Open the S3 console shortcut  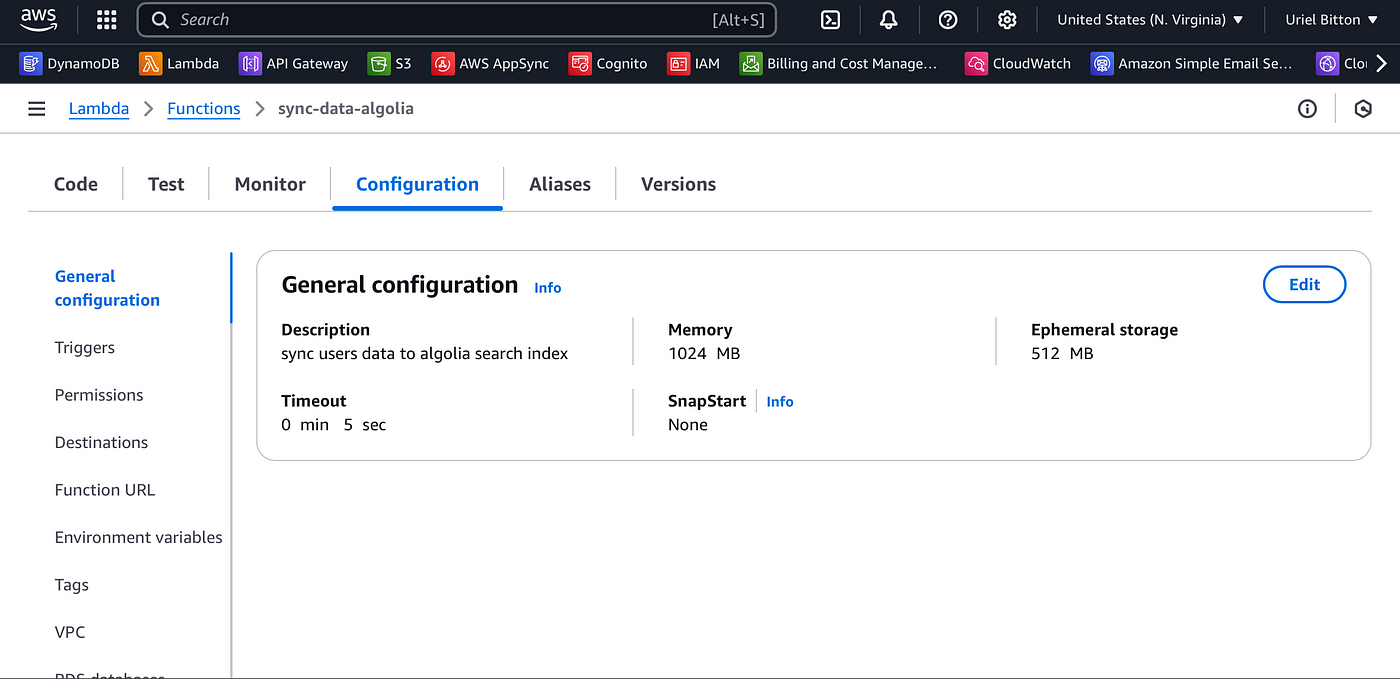[x=390, y=63]
